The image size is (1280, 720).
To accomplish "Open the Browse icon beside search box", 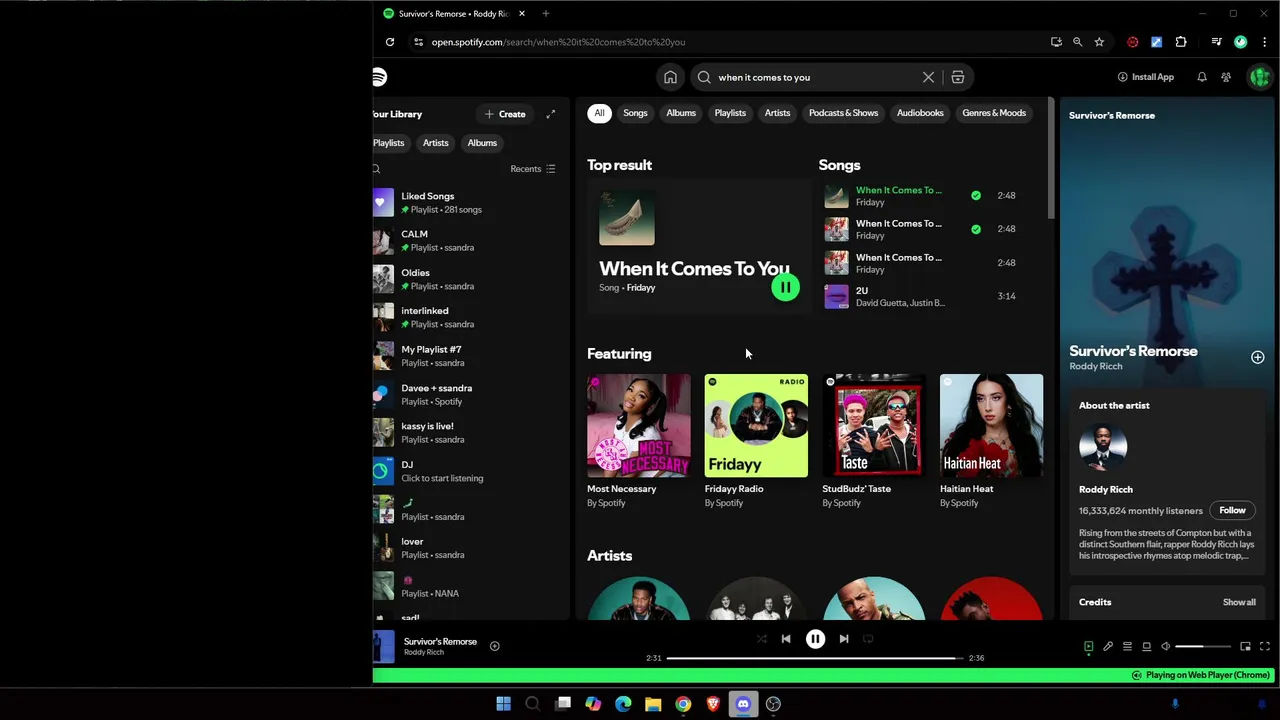I will pyautogui.click(x=957, y=77).
